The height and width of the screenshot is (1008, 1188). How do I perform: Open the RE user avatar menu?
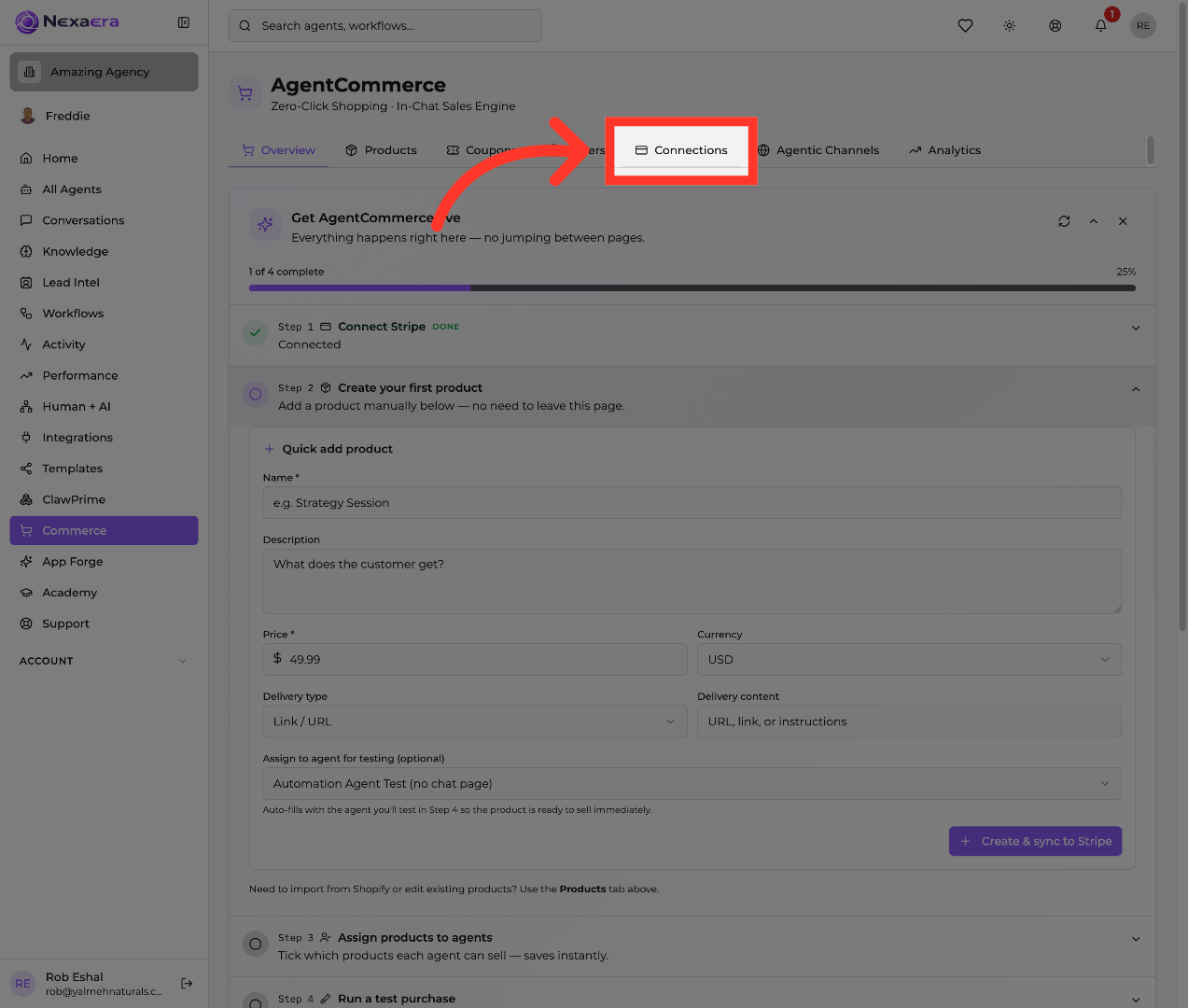point(1143,26)
